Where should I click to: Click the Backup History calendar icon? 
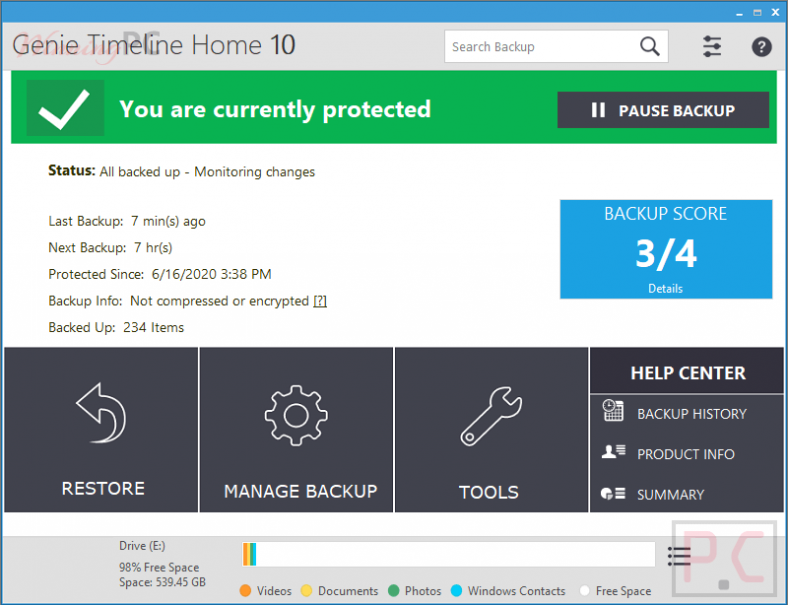(x=613, y=411)
